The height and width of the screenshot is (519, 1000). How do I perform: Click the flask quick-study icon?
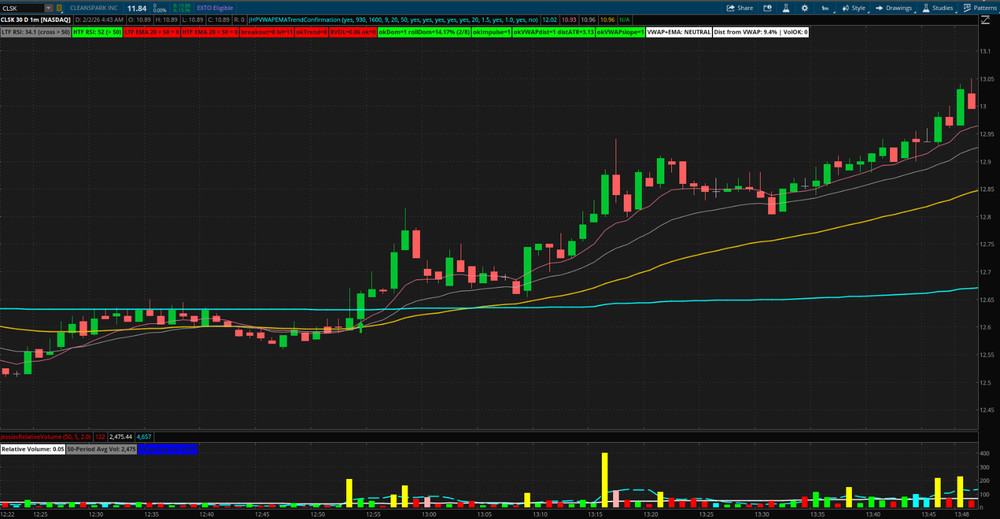[786, 8]
